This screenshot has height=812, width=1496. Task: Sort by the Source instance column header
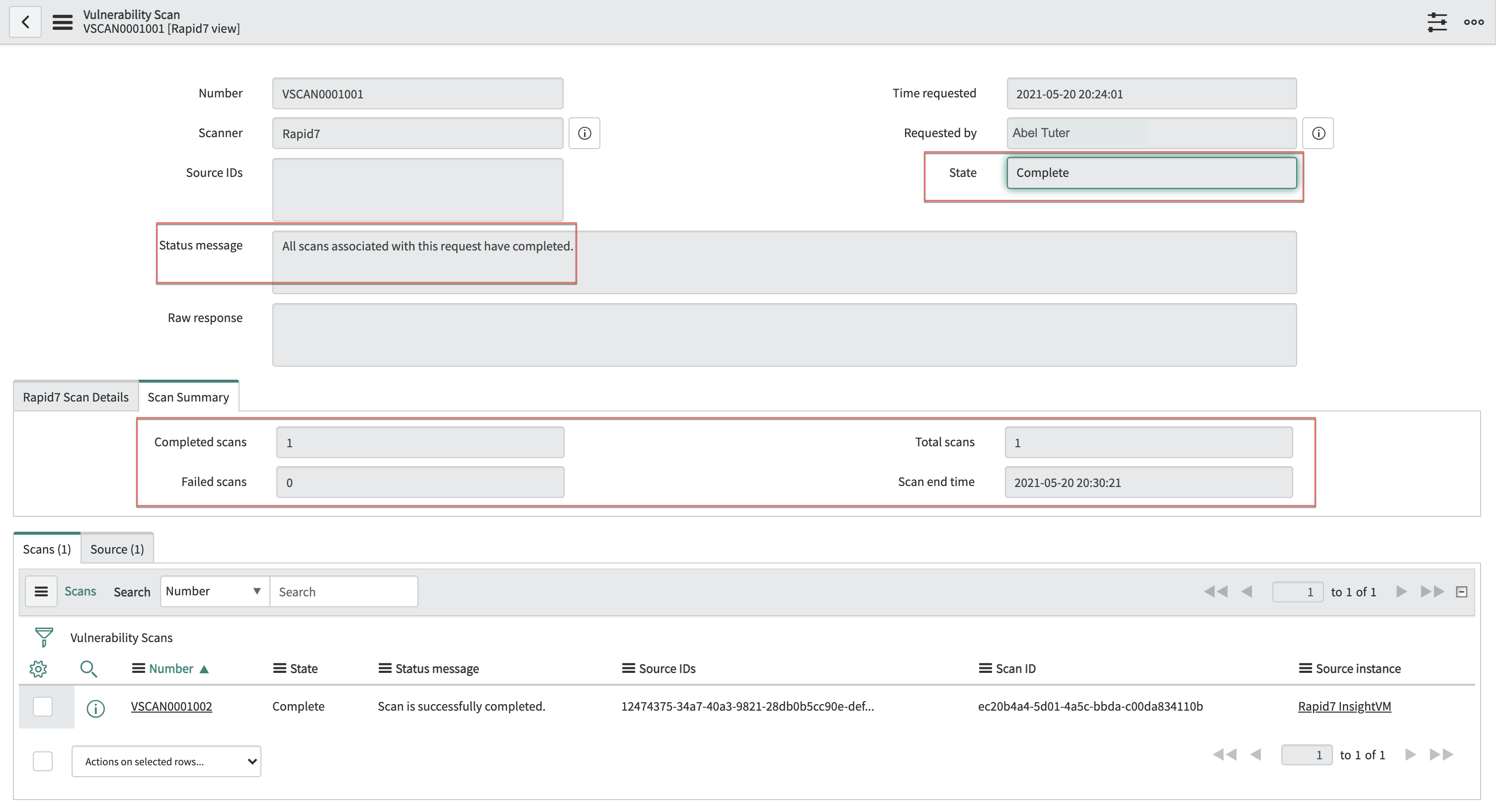point(1358,668)
